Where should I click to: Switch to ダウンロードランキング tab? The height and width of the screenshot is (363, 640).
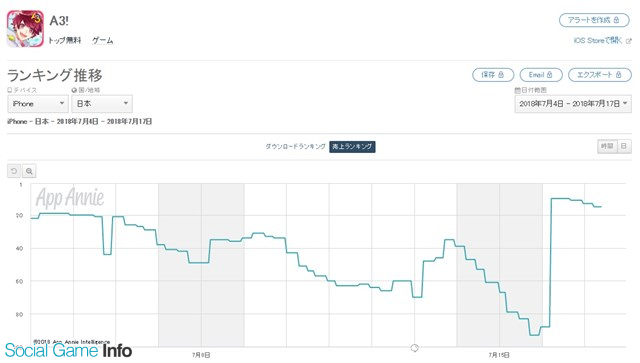[x=296, y=147]
